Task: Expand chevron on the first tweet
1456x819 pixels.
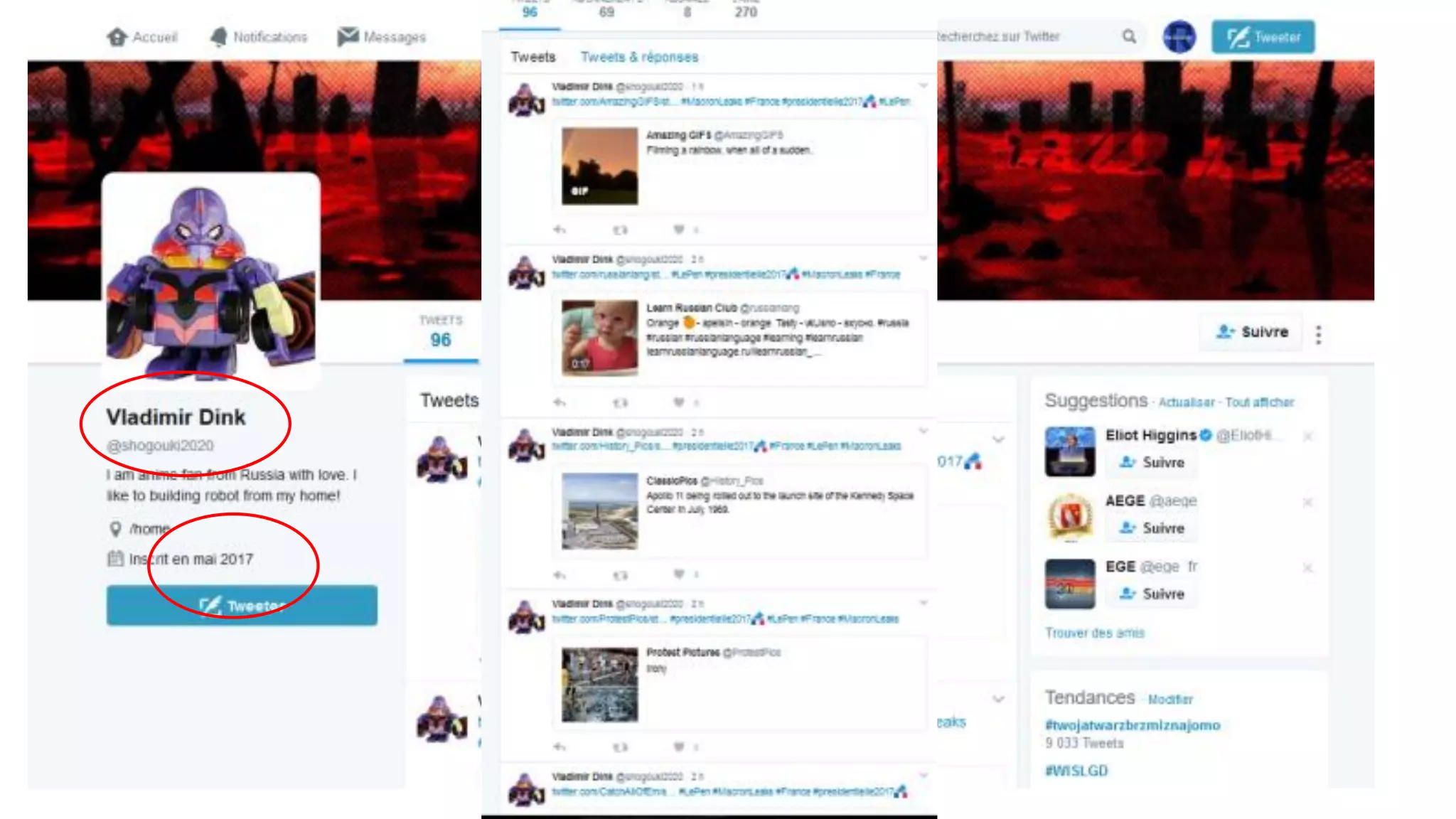Action: click(924, 86)
